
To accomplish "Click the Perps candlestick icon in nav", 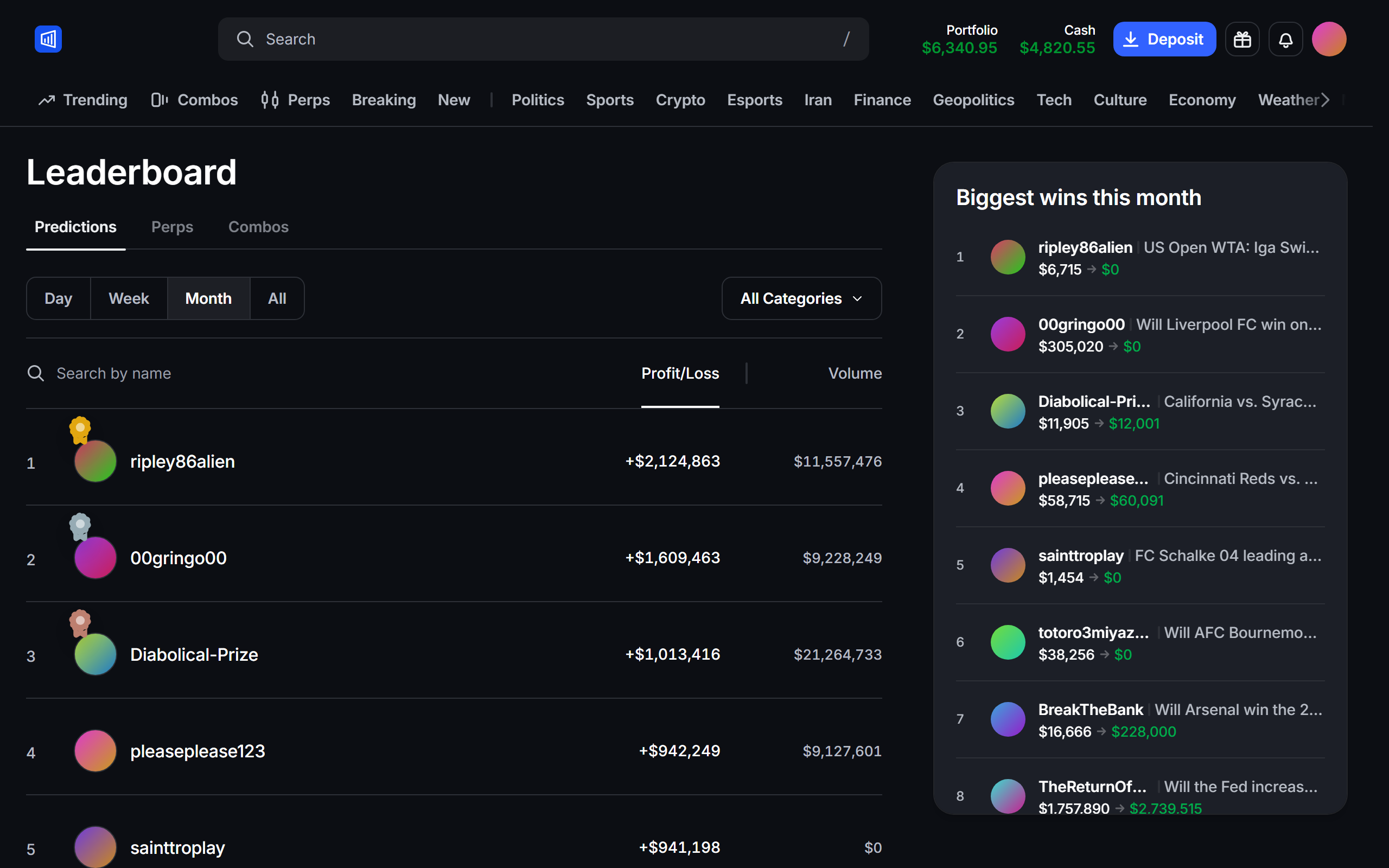I will [270, 100].
